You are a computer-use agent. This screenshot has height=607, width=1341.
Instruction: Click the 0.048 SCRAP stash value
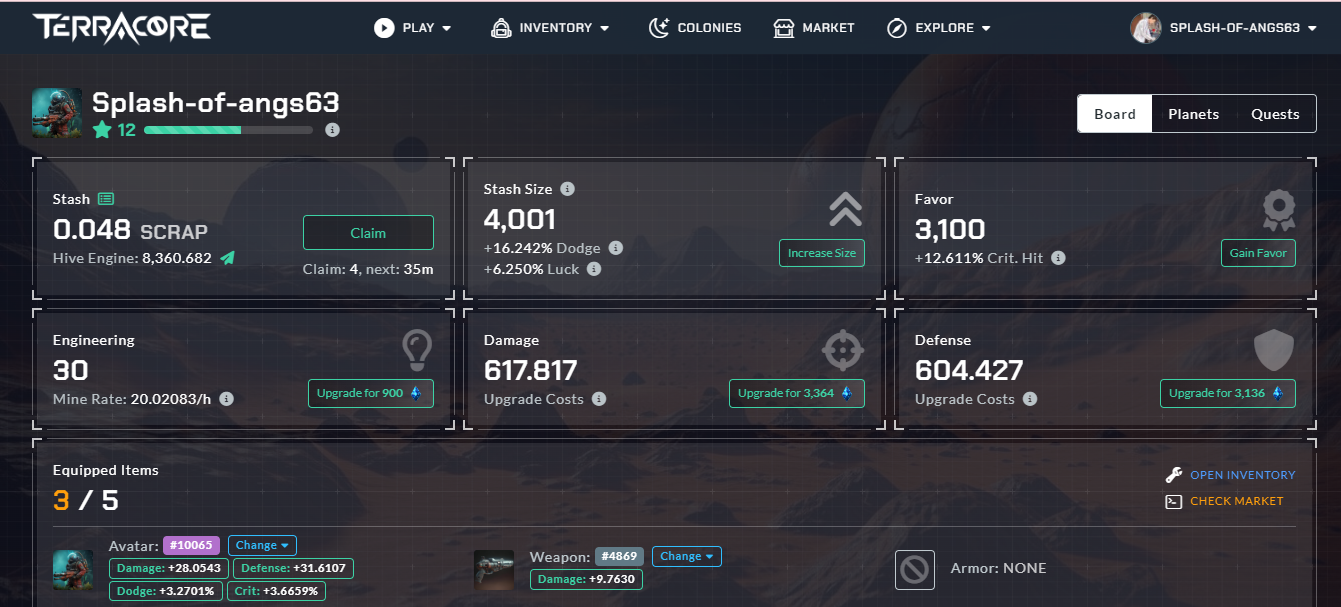pos(130,231)
